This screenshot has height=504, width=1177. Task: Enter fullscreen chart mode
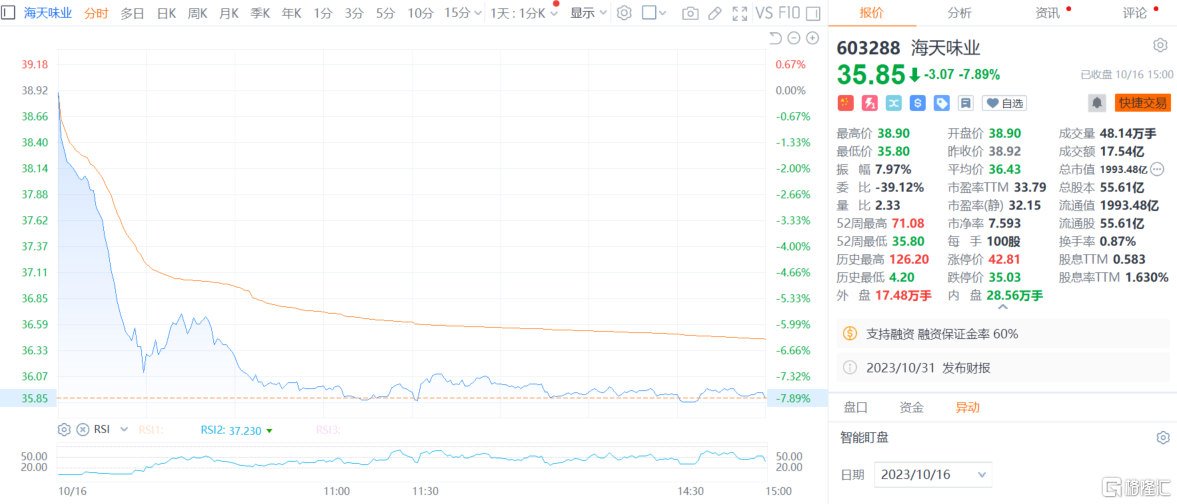coord(739,13)
